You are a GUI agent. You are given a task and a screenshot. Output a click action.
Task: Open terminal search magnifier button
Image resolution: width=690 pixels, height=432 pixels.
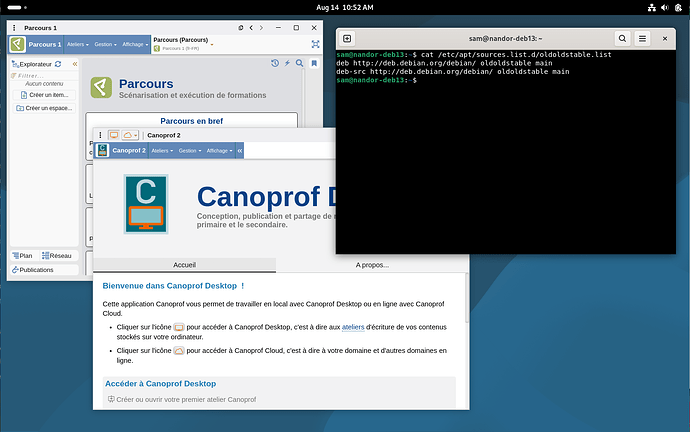tap(622, 38)
